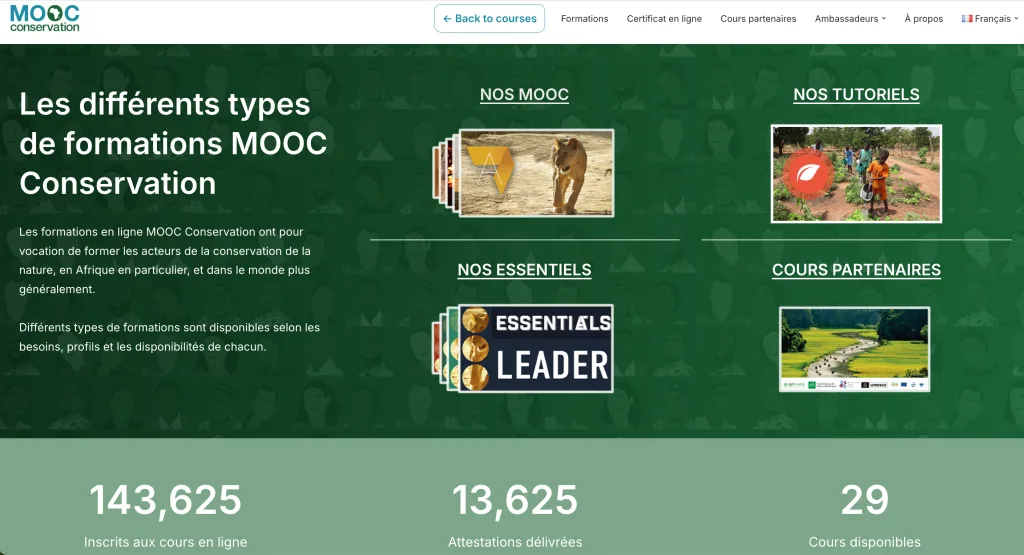
Task: Click the MOOC Conservation logo
Action: click(x=44, y=19)
